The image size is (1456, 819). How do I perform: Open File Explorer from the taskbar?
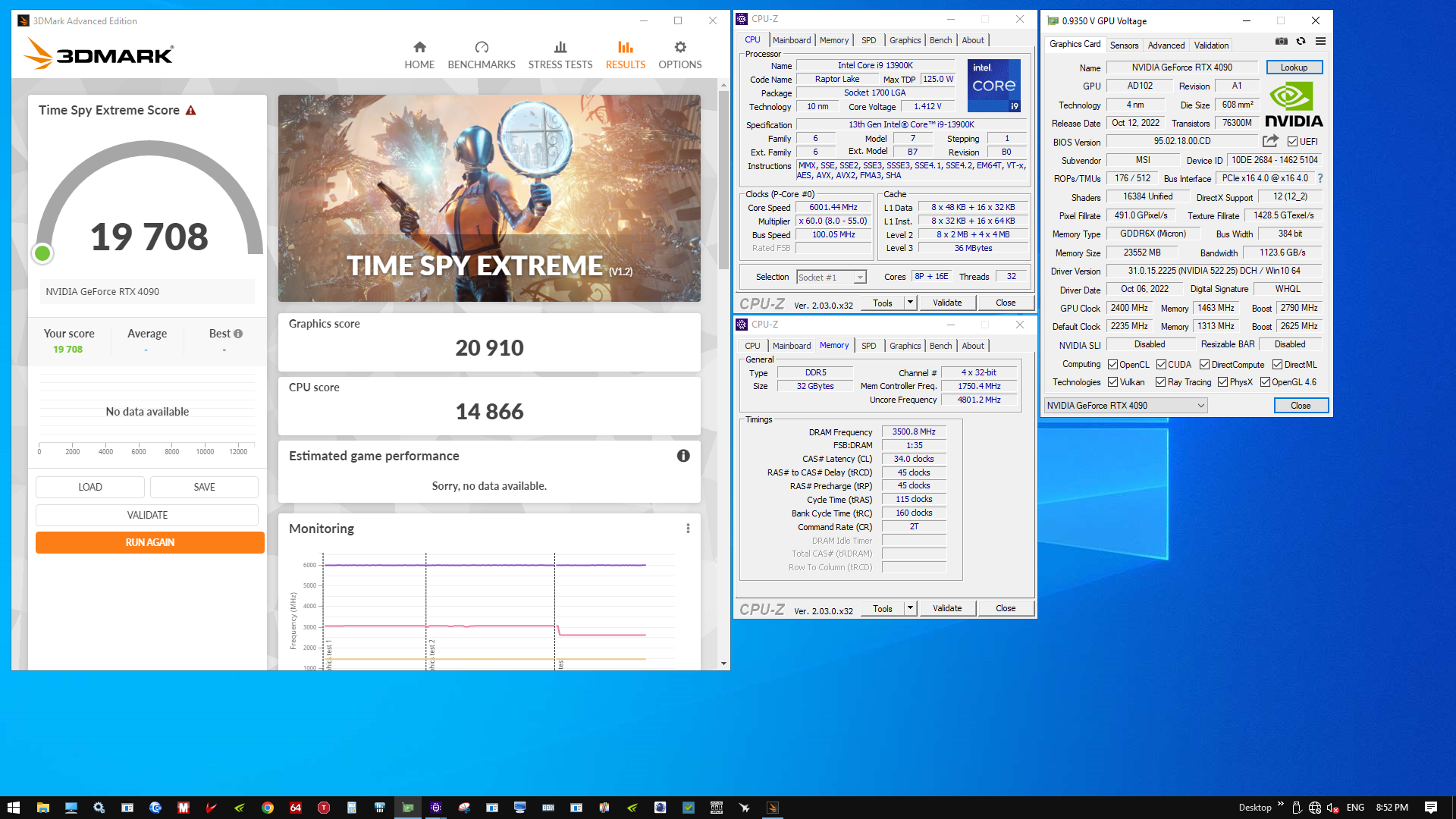(x=42, y=808)
